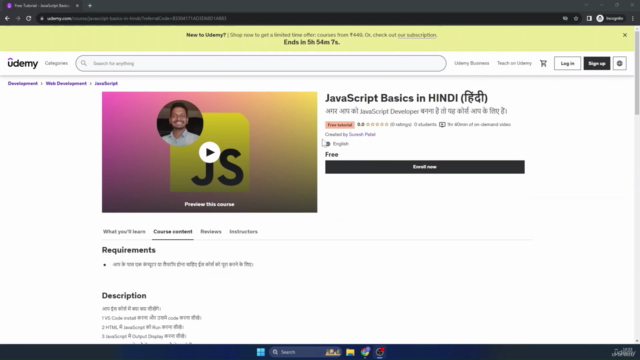Click the Sign up button
This screenshot has height=360, width=640.
pyautogui.click(x=597, y=63)
